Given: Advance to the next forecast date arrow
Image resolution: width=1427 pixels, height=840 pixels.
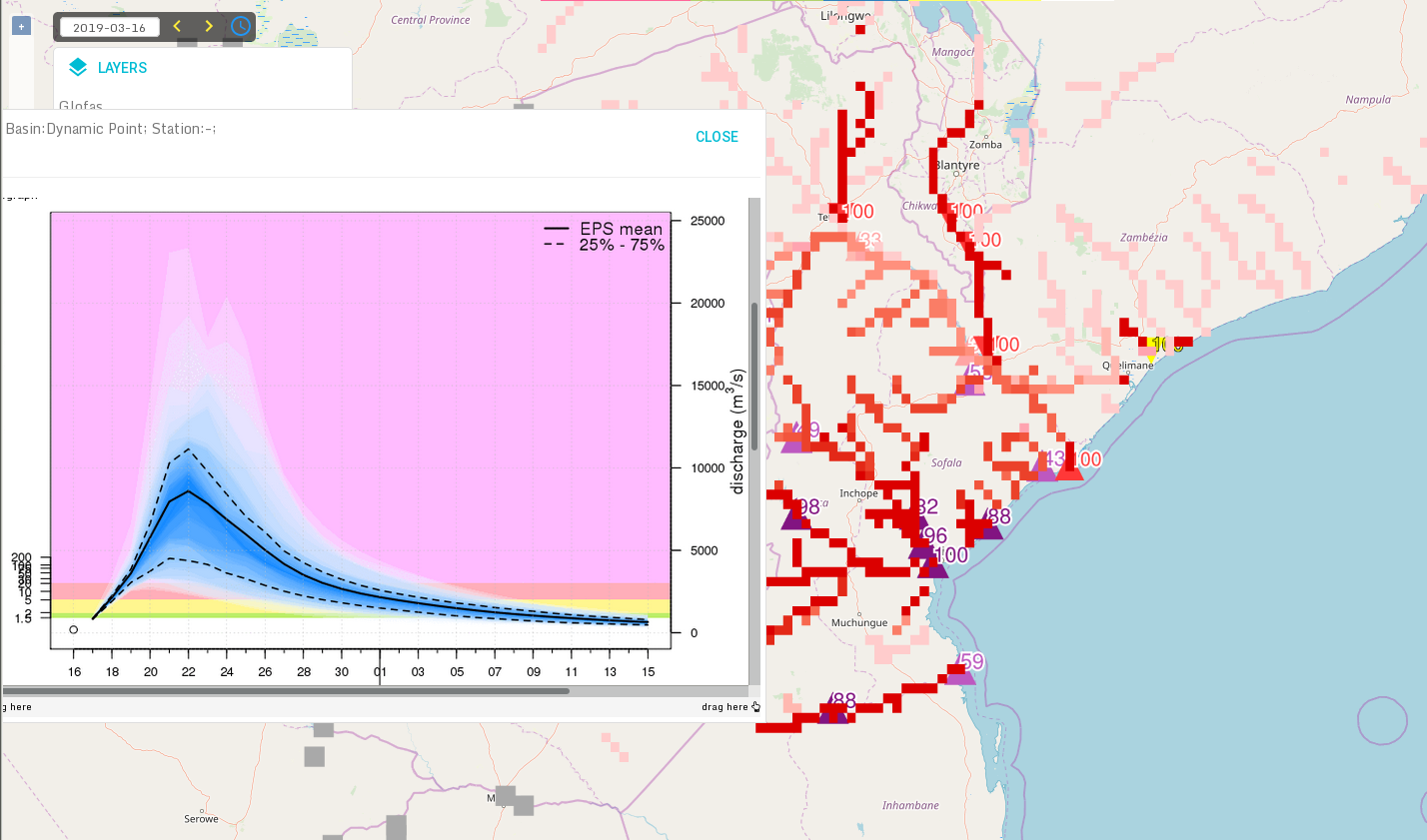Looking at the screenshot, I should (209, 26).
